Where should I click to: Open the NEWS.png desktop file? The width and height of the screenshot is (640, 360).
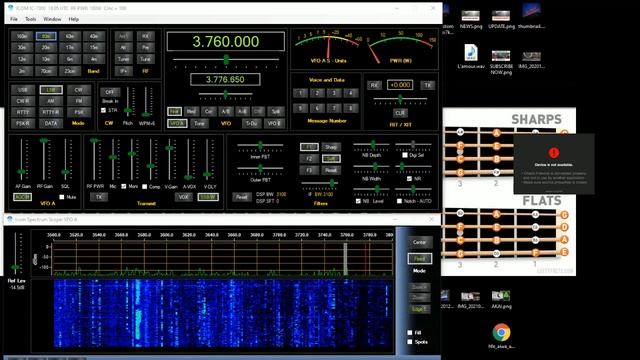[x=471, y=19]
